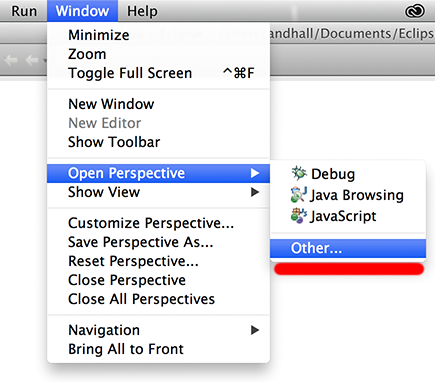Expand the Show View submenu arrow
Viewport: 435px width, 382px height.
tap(255, 192)
